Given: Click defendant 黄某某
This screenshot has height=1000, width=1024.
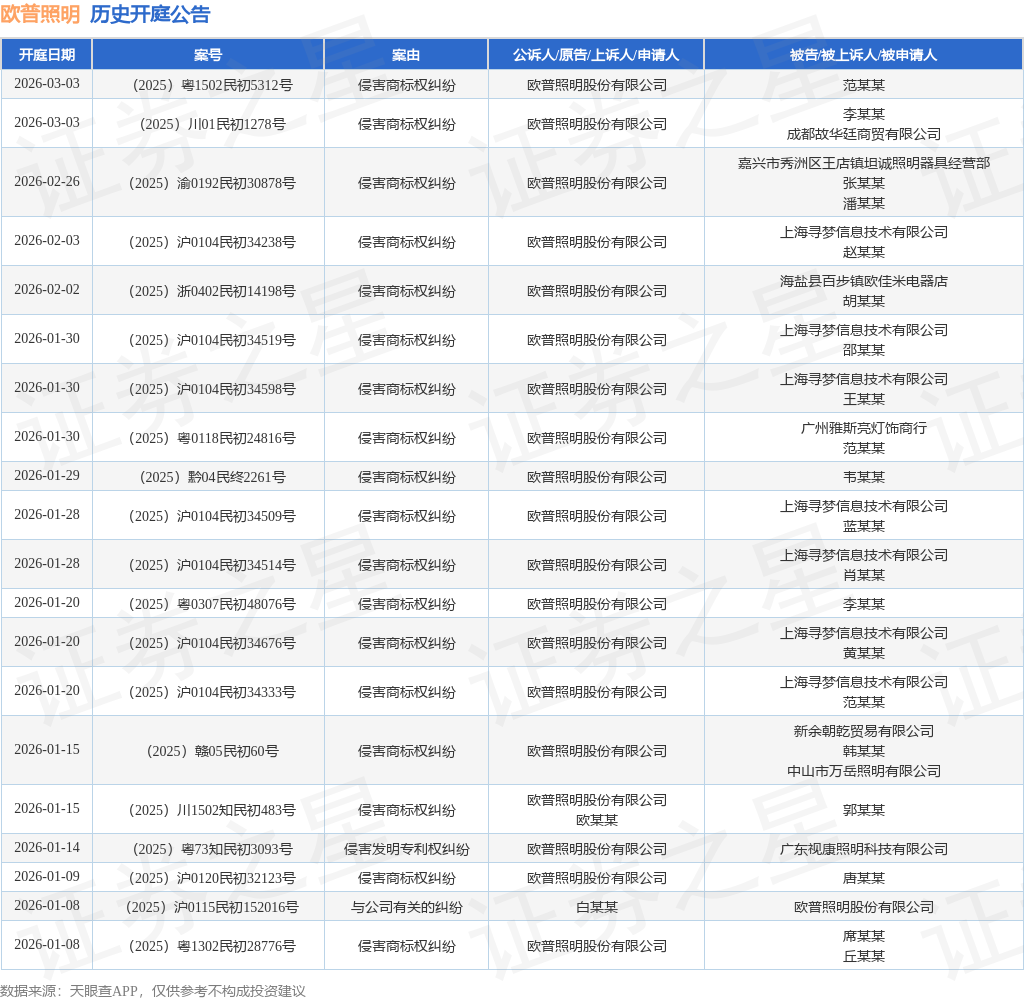Looking at the screenshot, I should click(863, 653).
